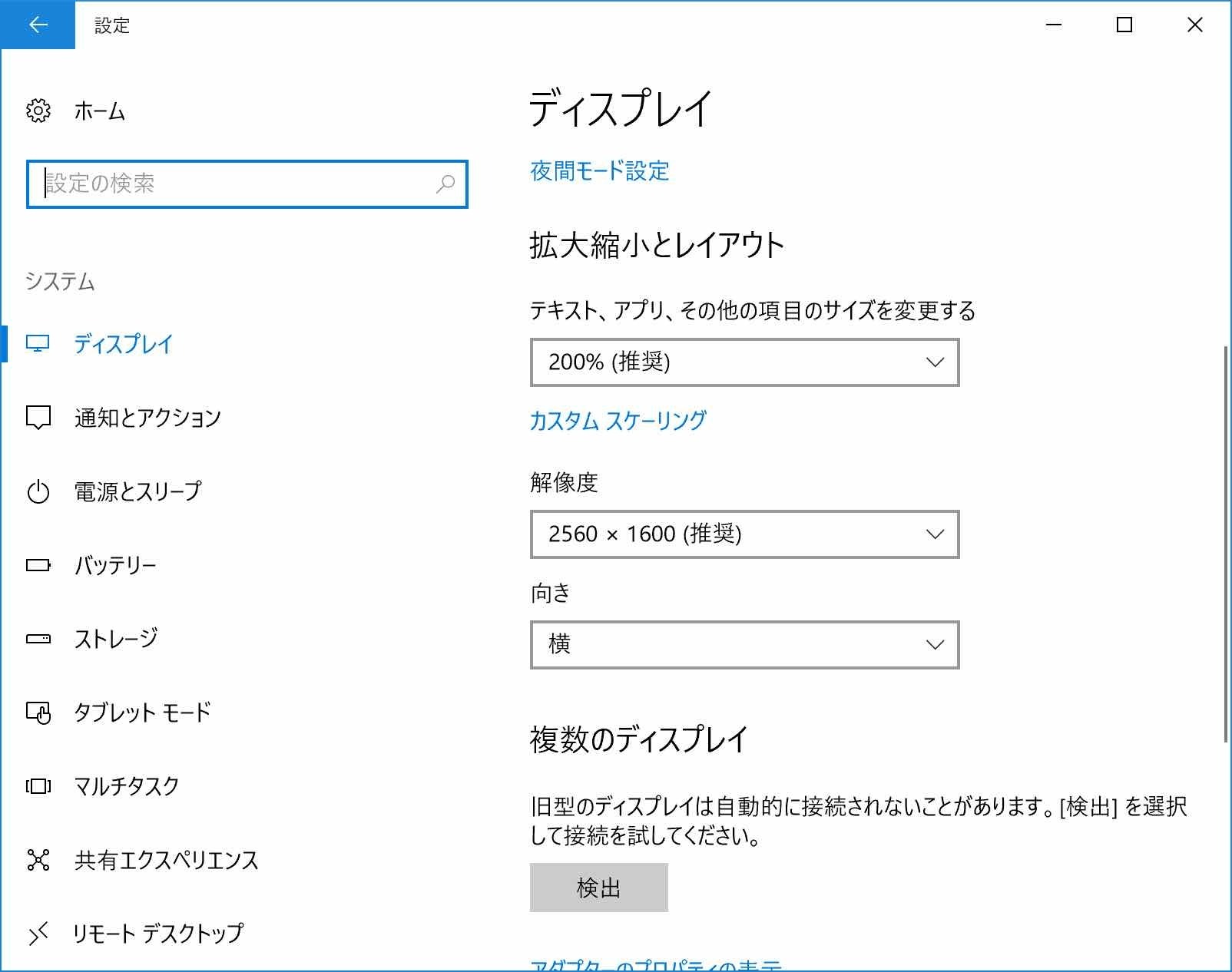The width and height of the screenshot is (1232, 972).
Task: Open the カスタム スケーリング link
Action: click(x=618, y=421)
